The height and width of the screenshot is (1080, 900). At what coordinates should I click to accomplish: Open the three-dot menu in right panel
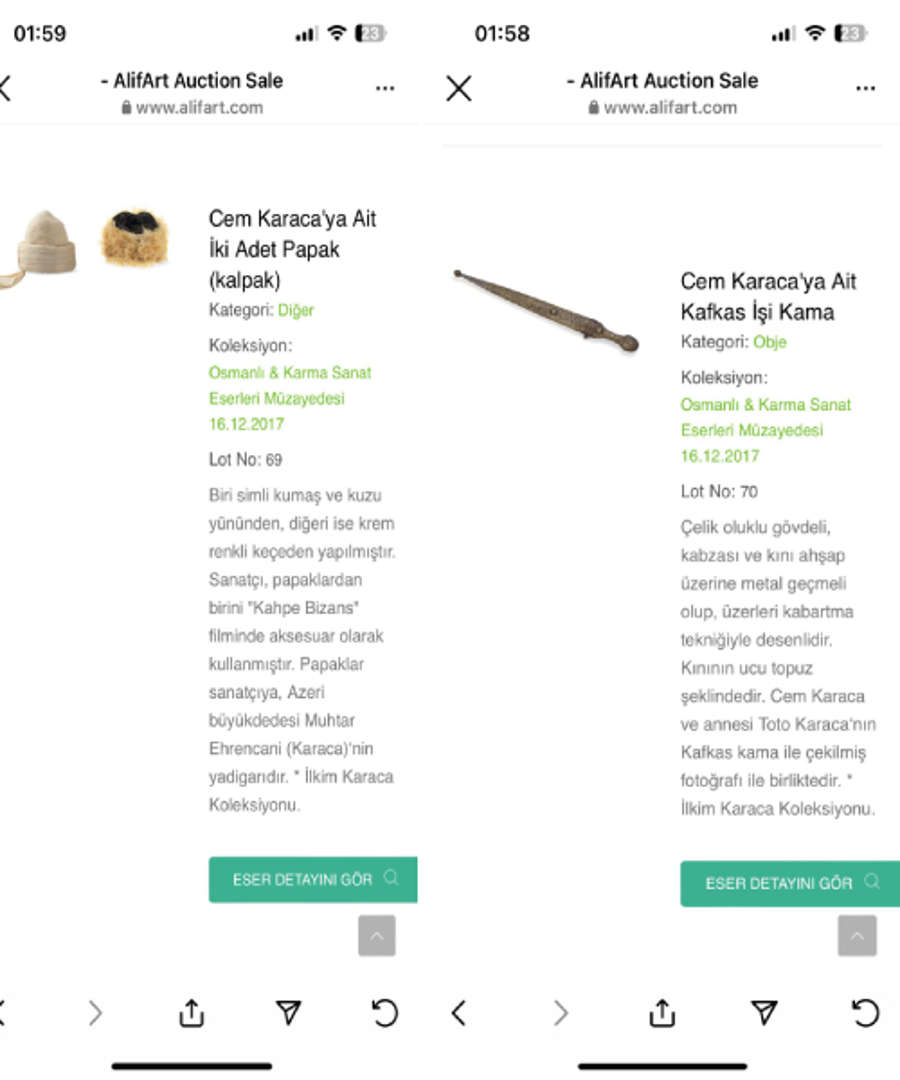[x=866, y=89]
